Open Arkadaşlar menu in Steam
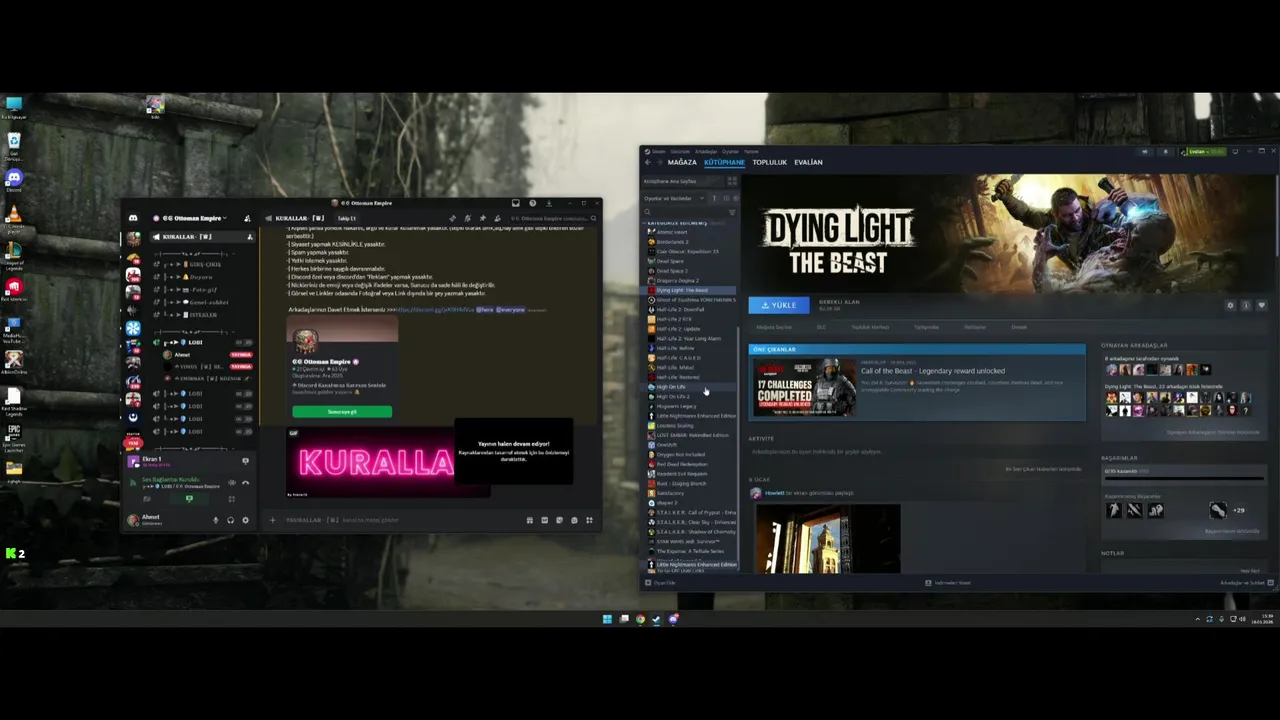Screen dimensions: 1280x720 [706, 151]
